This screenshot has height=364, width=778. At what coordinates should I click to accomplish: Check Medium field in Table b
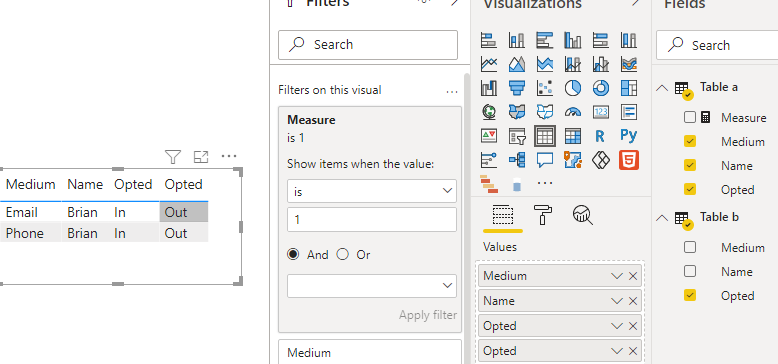pyautogui.click(x=690, y=247)
